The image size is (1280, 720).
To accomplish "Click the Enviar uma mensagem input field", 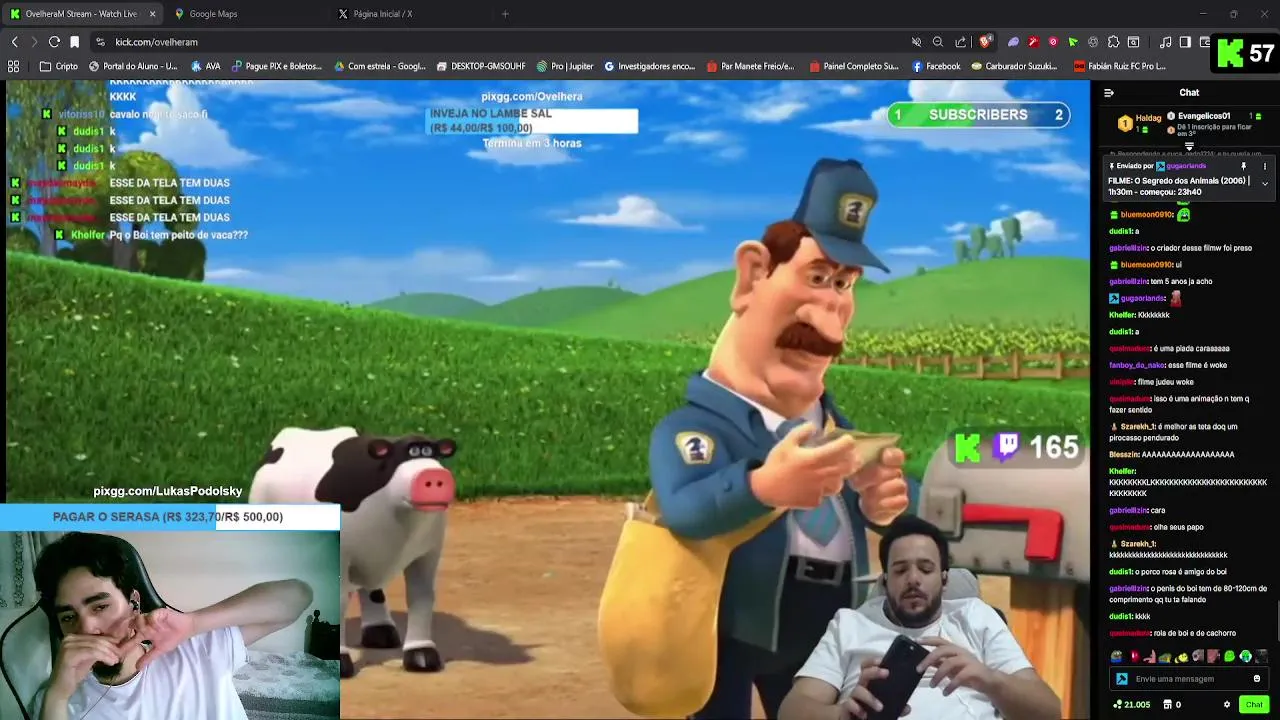I will 1190,679.
